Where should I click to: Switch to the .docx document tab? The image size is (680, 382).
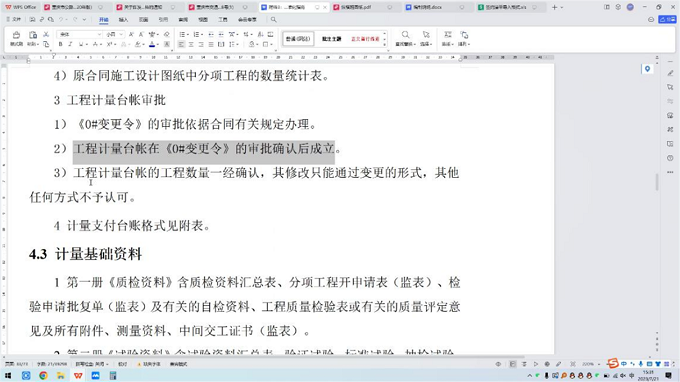(436, 7)
